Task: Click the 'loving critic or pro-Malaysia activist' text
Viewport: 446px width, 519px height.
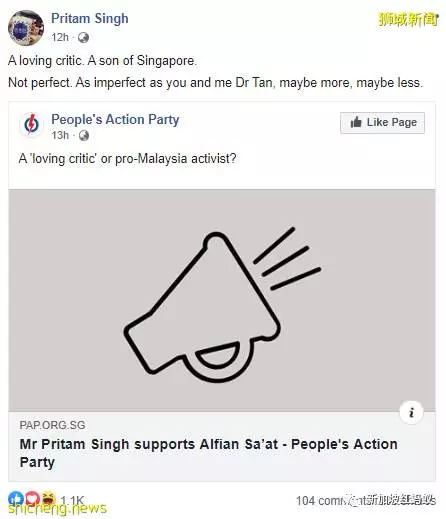Action: click(x=127, y=158)
